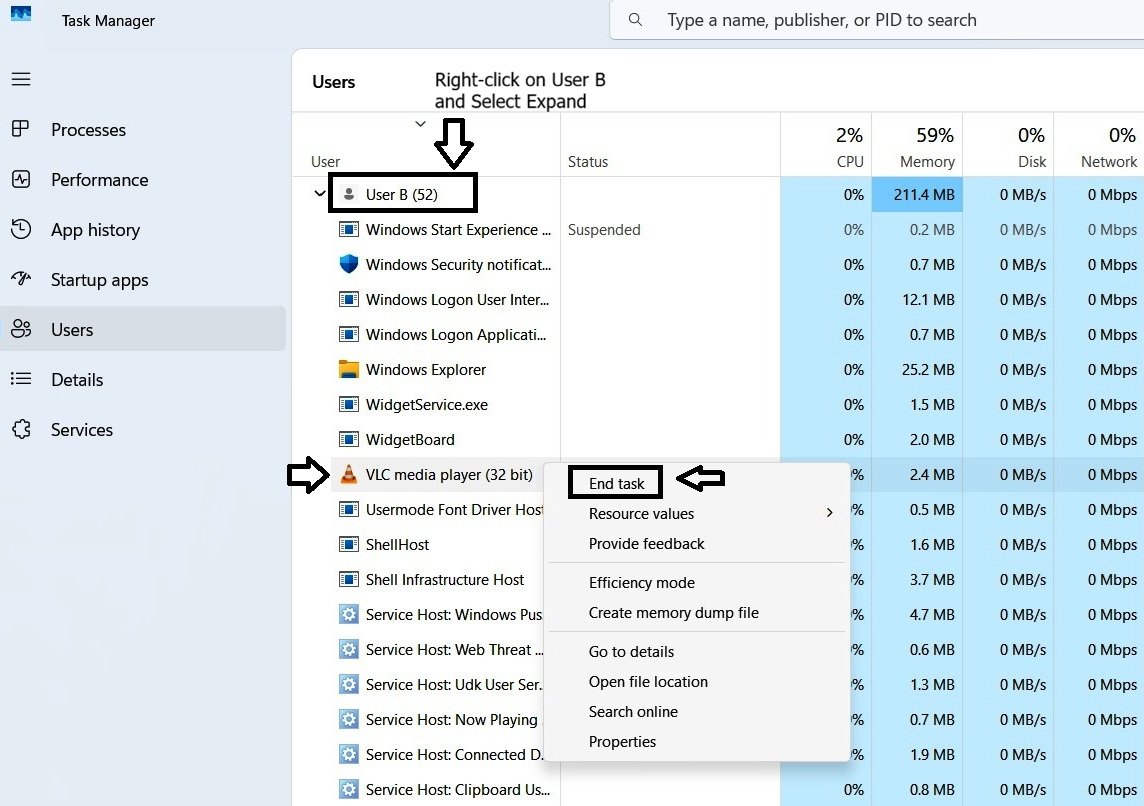Select the Windows Logon Application row

(x=719, y=334)
